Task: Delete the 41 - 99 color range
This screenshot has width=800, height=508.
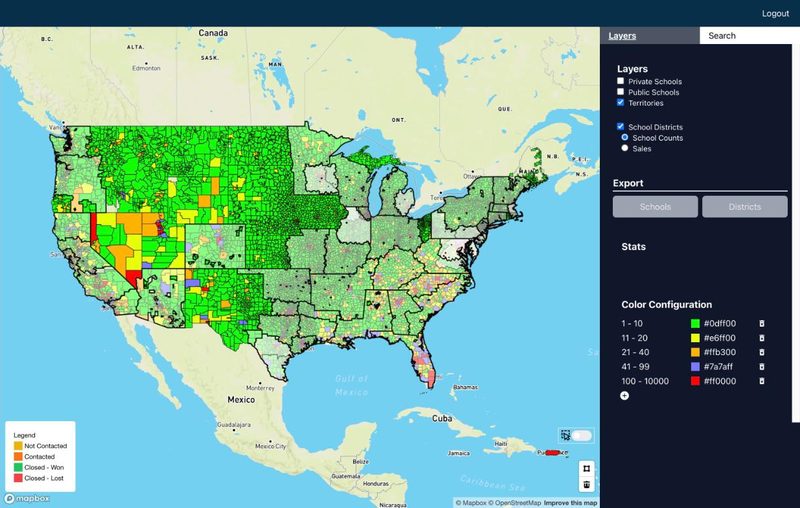Action: [762, 366]
